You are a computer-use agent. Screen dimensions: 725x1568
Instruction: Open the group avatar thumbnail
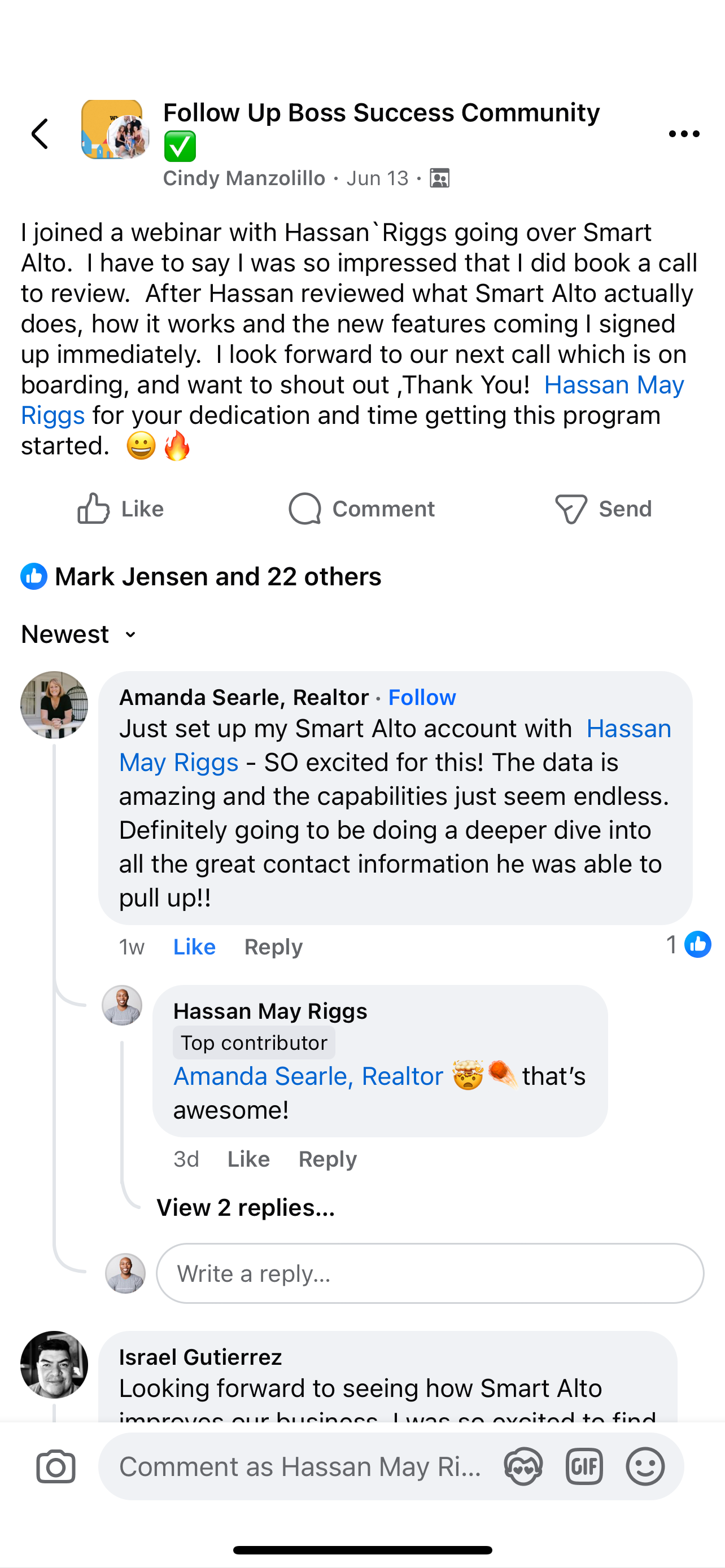click(114, 130)
